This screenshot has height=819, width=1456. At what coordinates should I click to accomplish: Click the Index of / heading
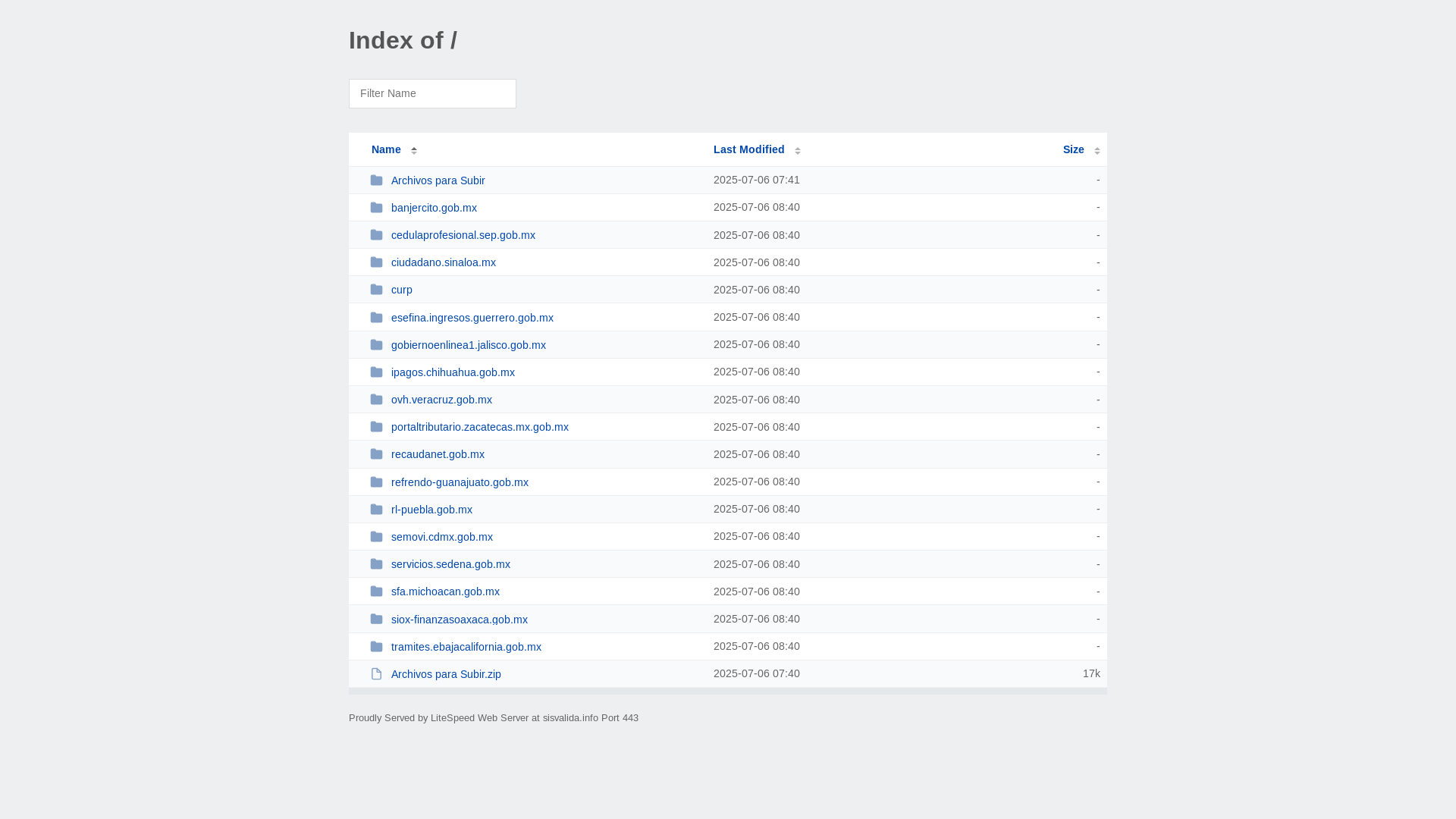pos(403,40)
